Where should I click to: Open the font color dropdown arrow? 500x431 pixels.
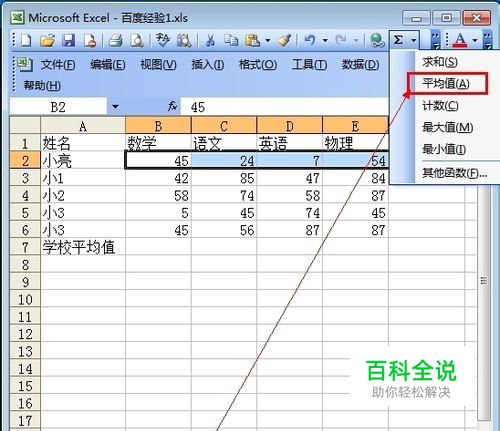[x=475, y=41]
